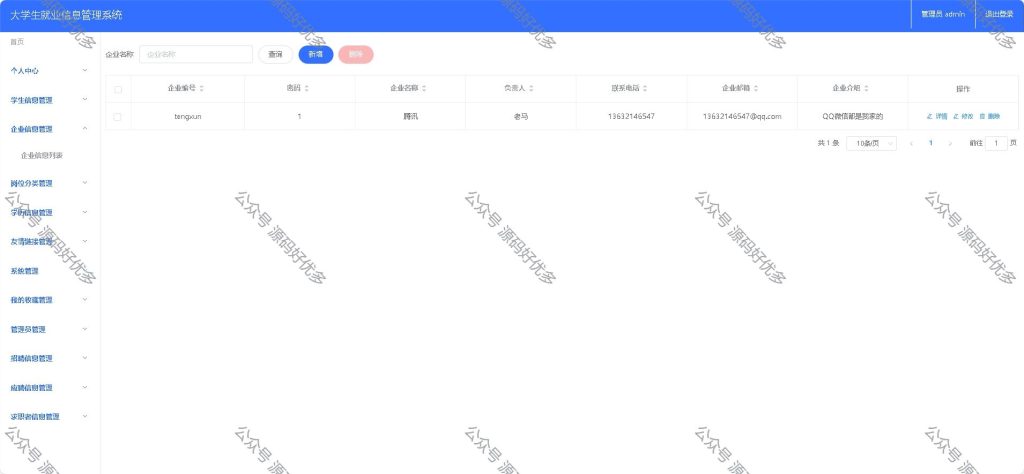The height and width of the screenshot is (474, 1024).
Task: Open 详情 for the tengxun row
Action: click(937, 116)
